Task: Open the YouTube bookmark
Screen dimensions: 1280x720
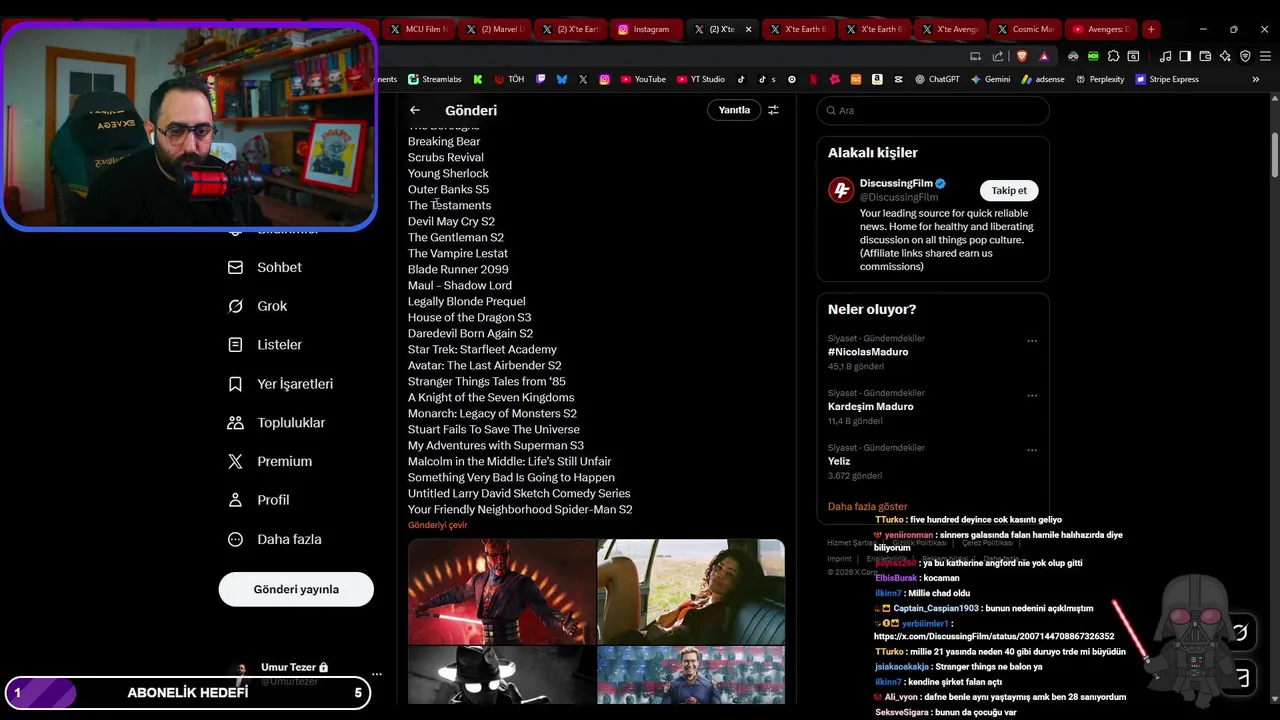Action: (x=643, y=79)
